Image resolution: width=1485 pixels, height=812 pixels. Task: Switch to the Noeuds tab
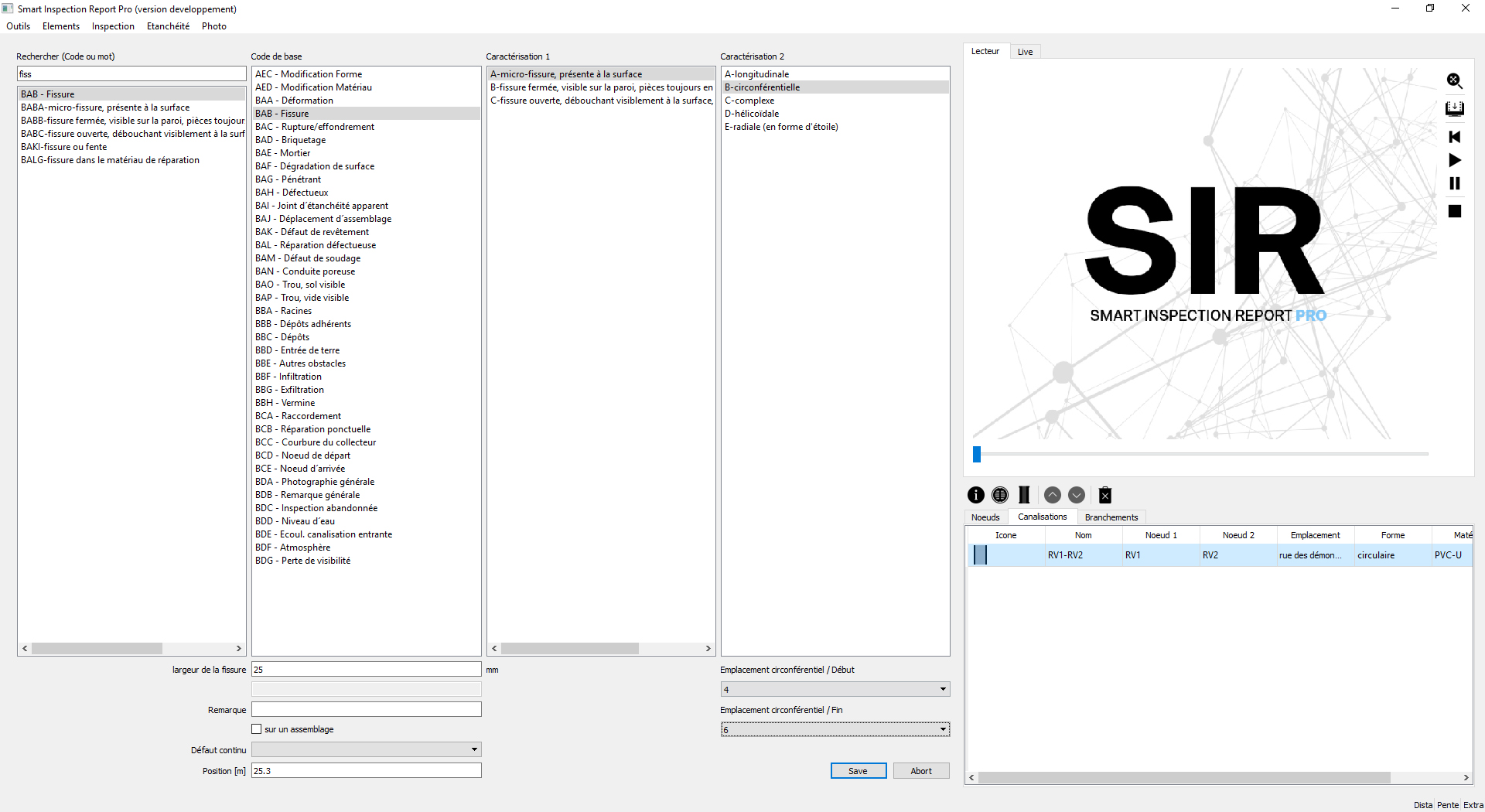pos(985,517)
